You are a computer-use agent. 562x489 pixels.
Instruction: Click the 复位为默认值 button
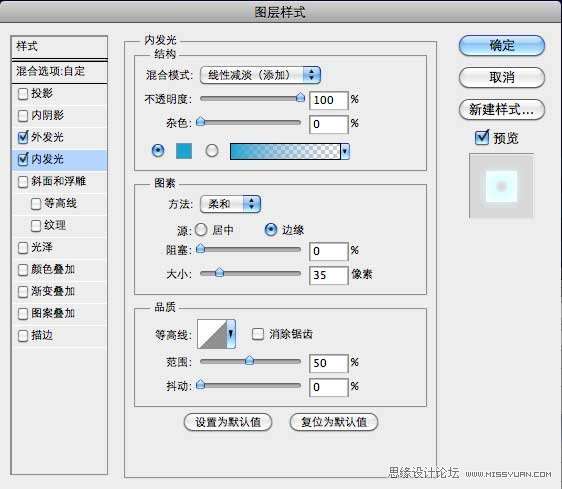334,422
